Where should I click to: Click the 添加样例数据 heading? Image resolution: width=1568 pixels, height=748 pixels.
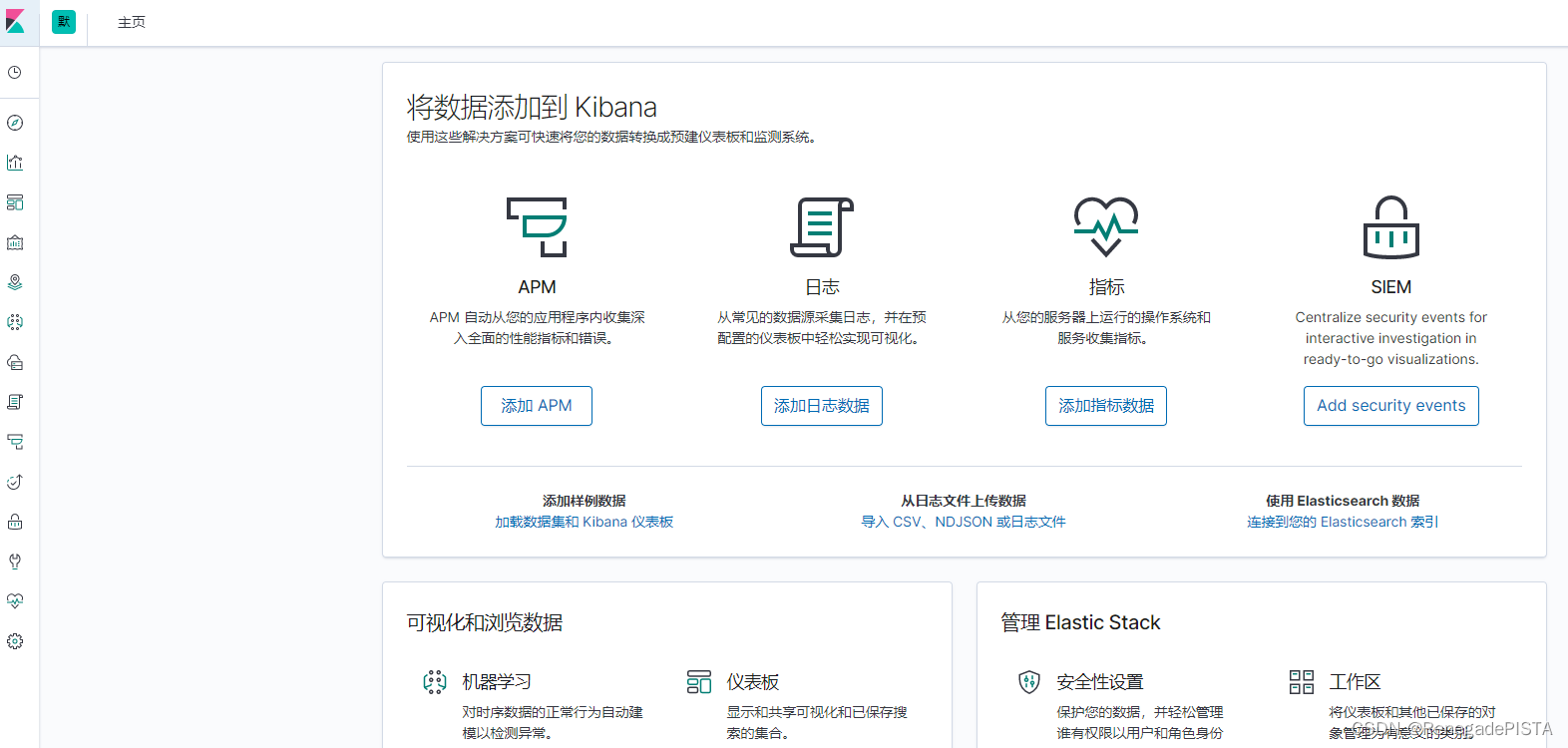(x=585, y=501)
